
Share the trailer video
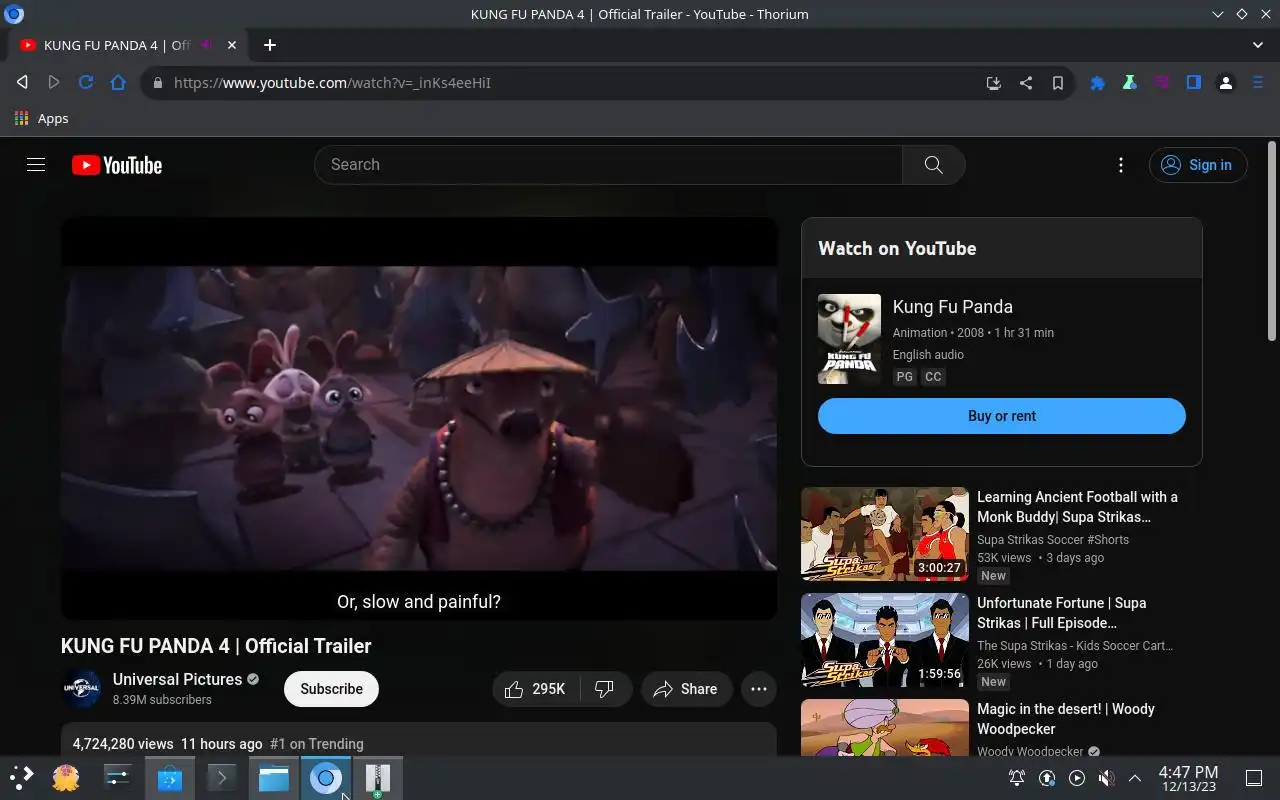[686, 689]
